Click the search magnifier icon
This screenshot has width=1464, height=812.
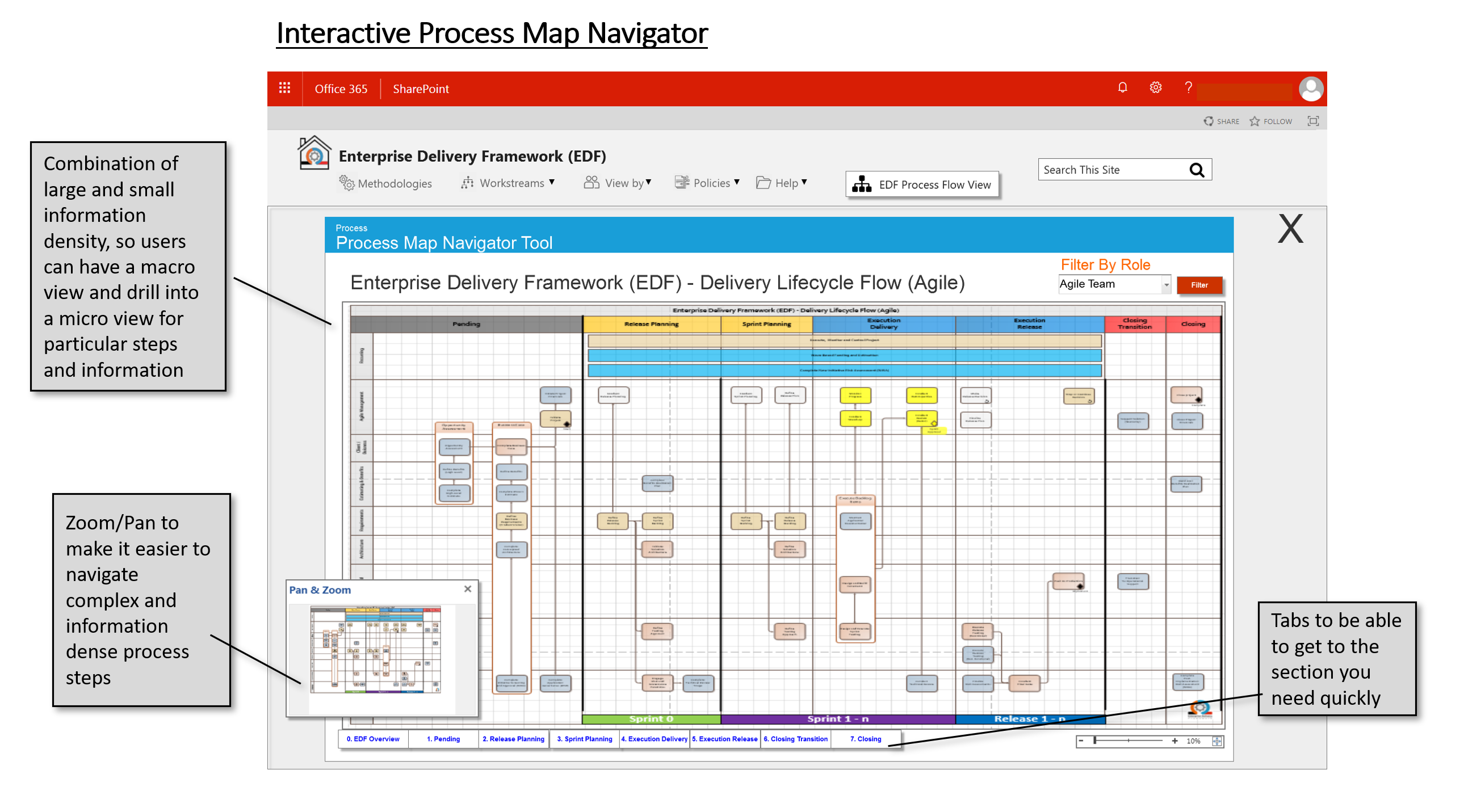(x=1197, y=170)
